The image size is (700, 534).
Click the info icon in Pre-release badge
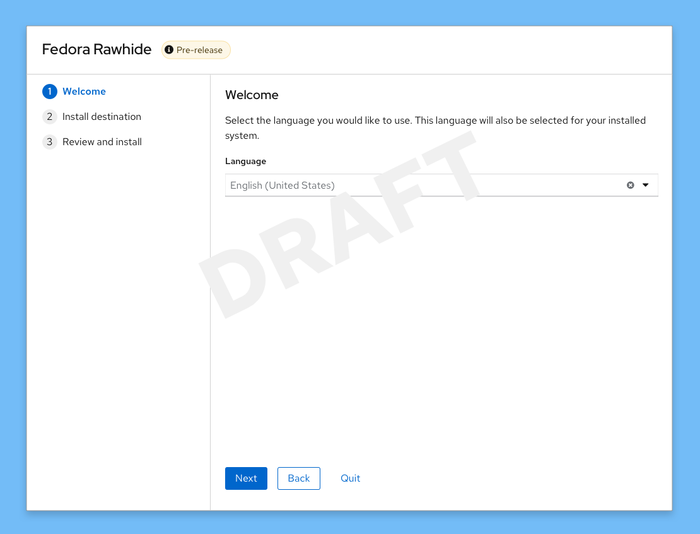pos(169,50)
